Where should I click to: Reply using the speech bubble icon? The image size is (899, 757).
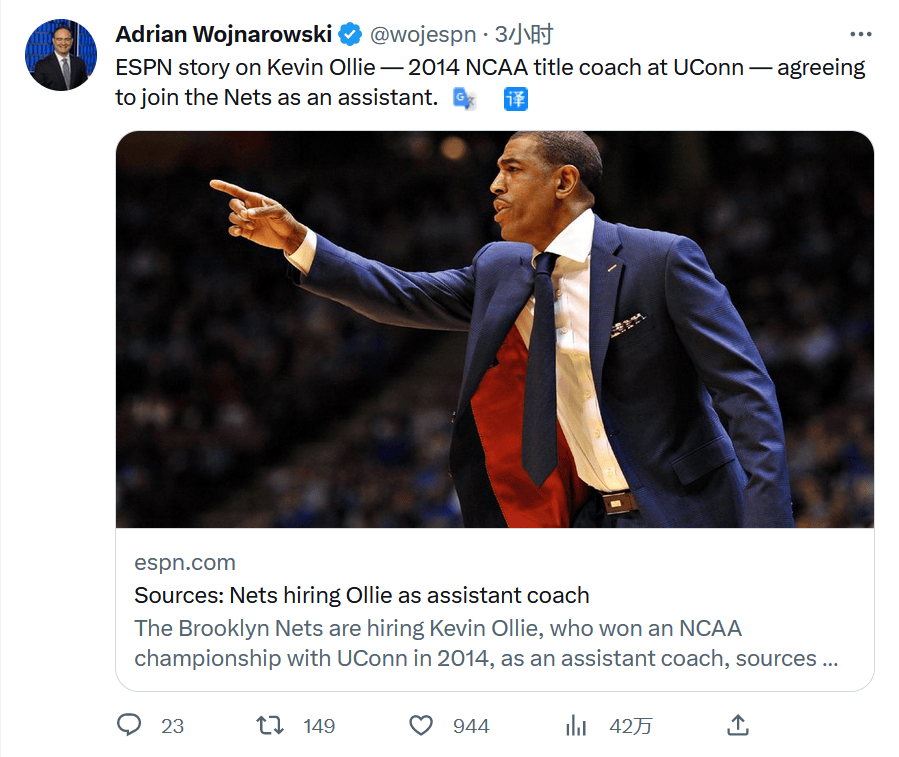(129, 725)
